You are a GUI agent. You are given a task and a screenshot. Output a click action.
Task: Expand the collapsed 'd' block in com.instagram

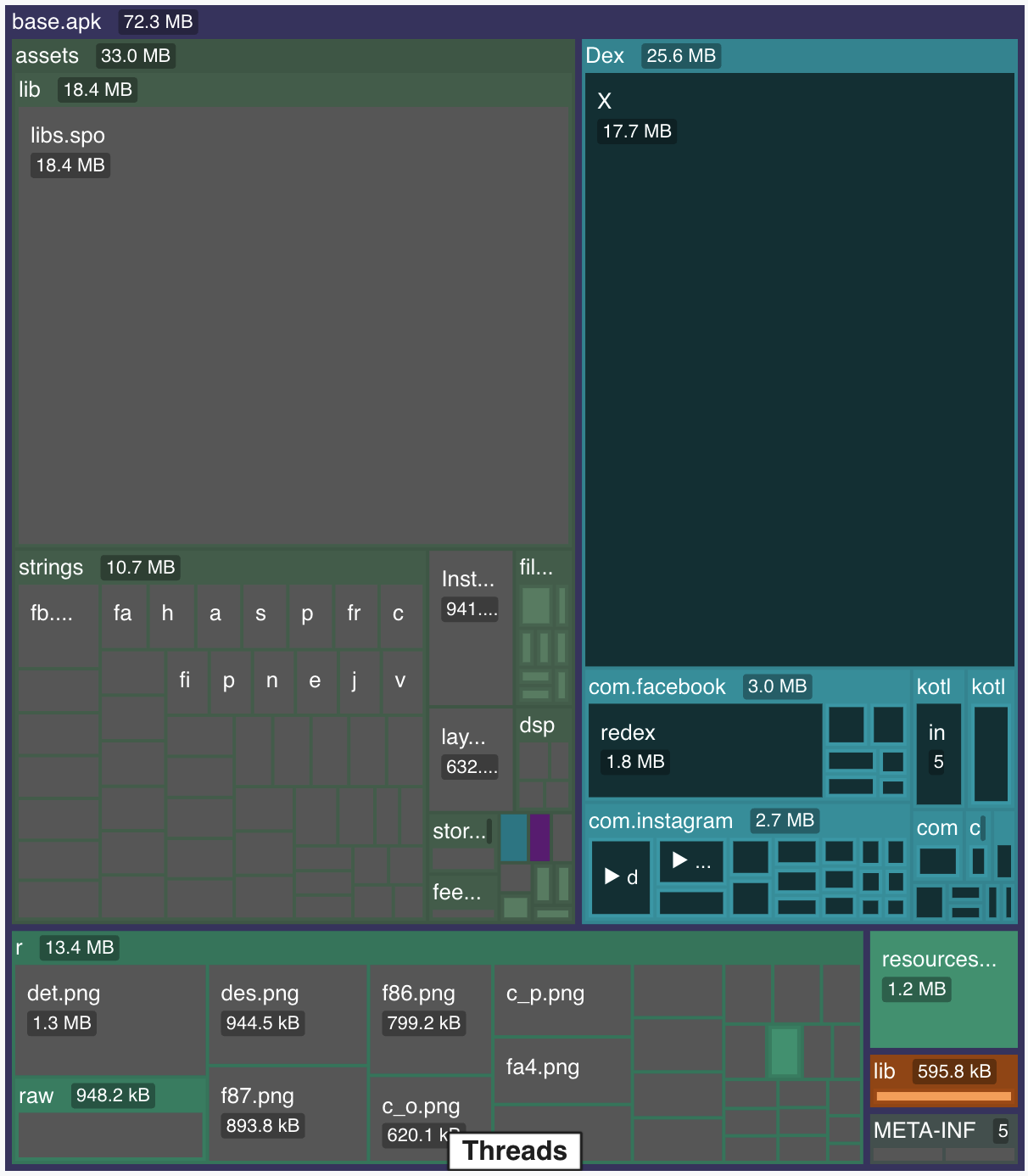(620, 877)
